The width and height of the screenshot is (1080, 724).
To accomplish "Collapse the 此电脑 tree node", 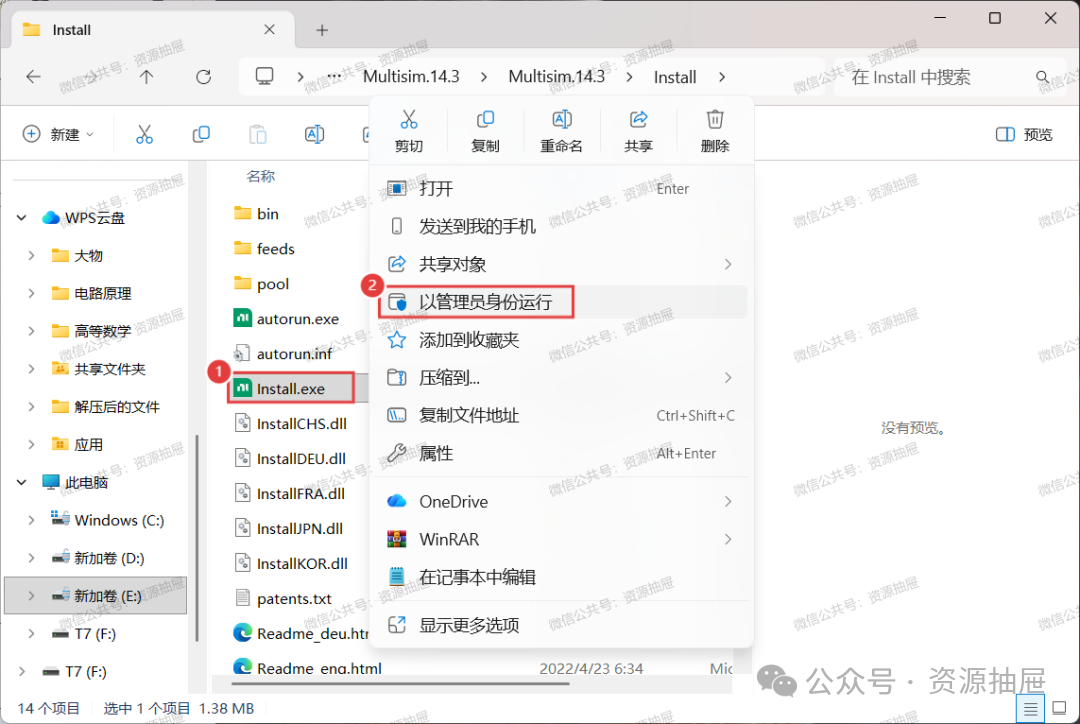I will pyautogui.click(x=21, y=482).
